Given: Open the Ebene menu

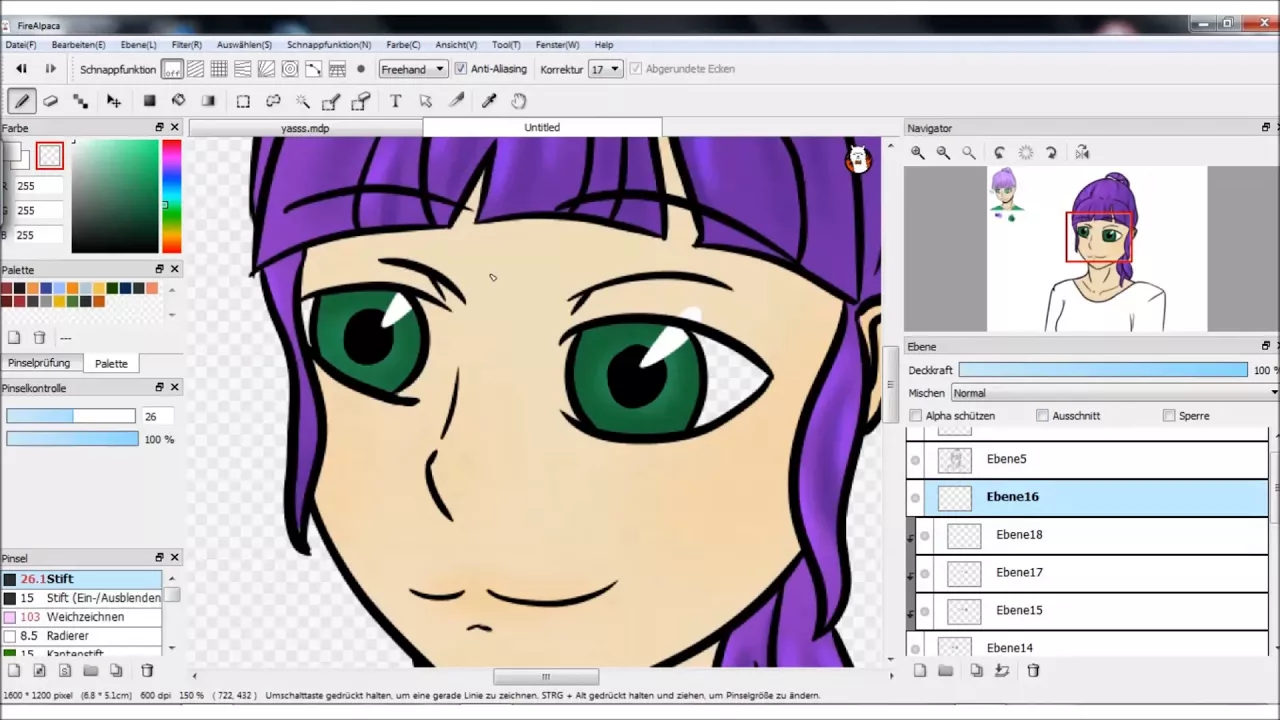Looking at the screenshot, I should (x=138, y=45).
